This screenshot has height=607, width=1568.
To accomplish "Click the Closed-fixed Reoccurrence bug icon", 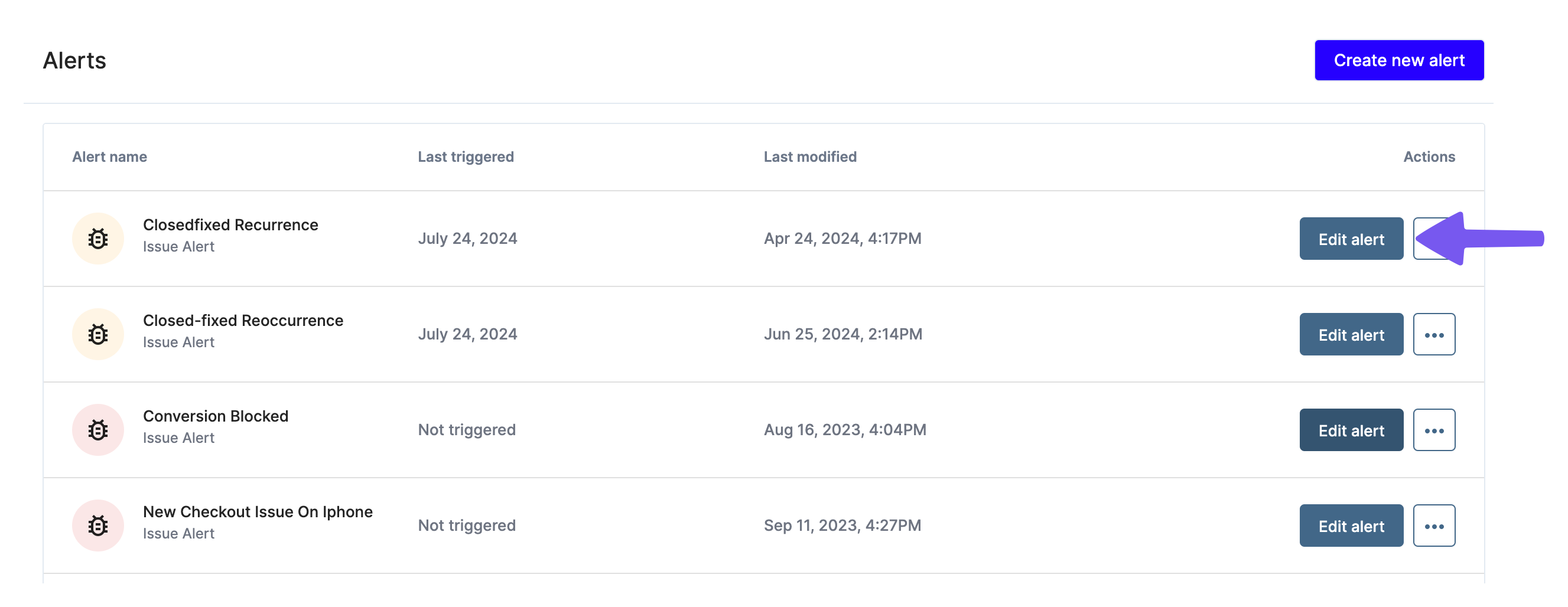I will tap(98, 334).
